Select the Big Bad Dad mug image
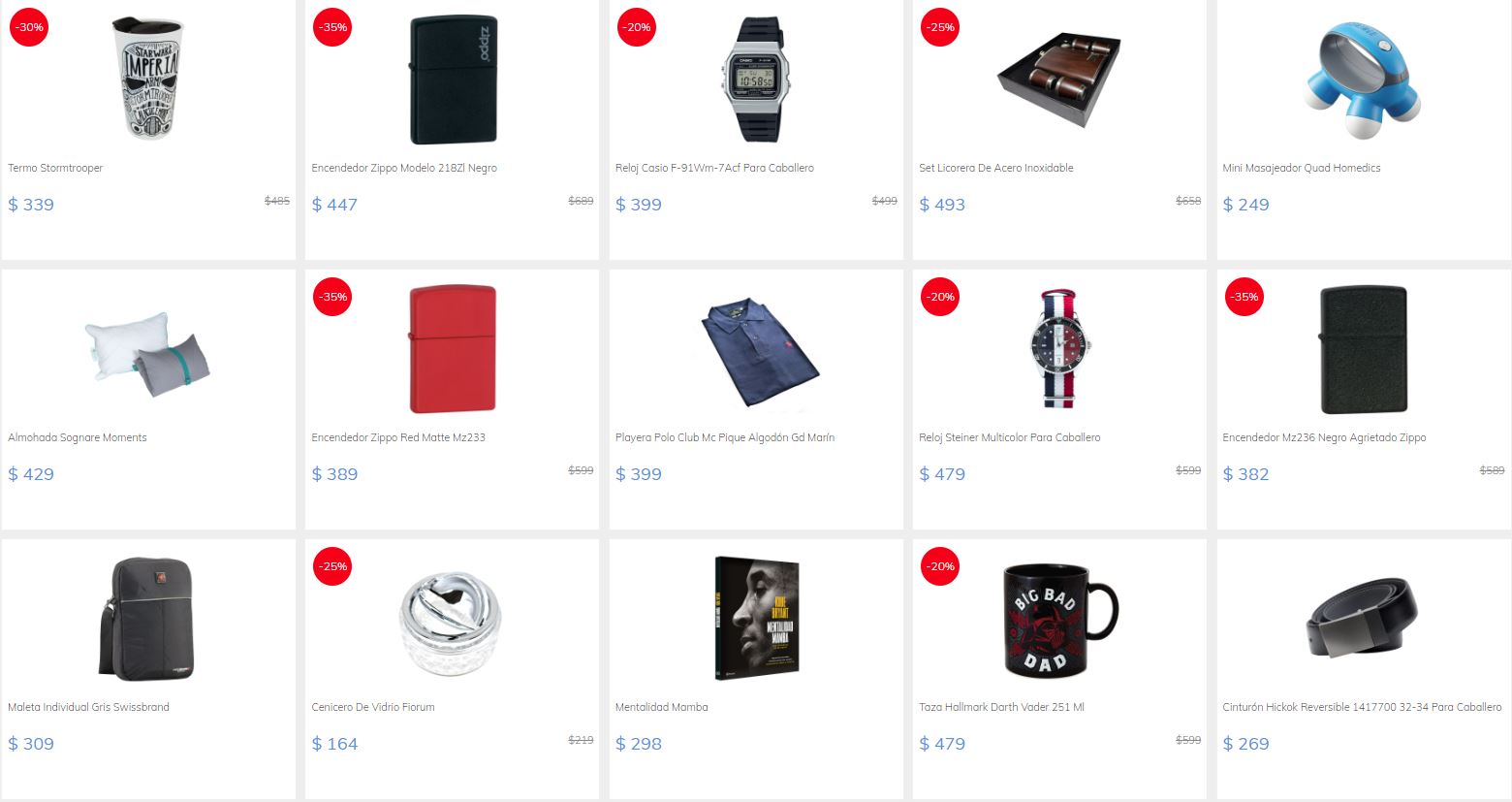This screenshot has width=1512, height=802. pos(1059,620)
